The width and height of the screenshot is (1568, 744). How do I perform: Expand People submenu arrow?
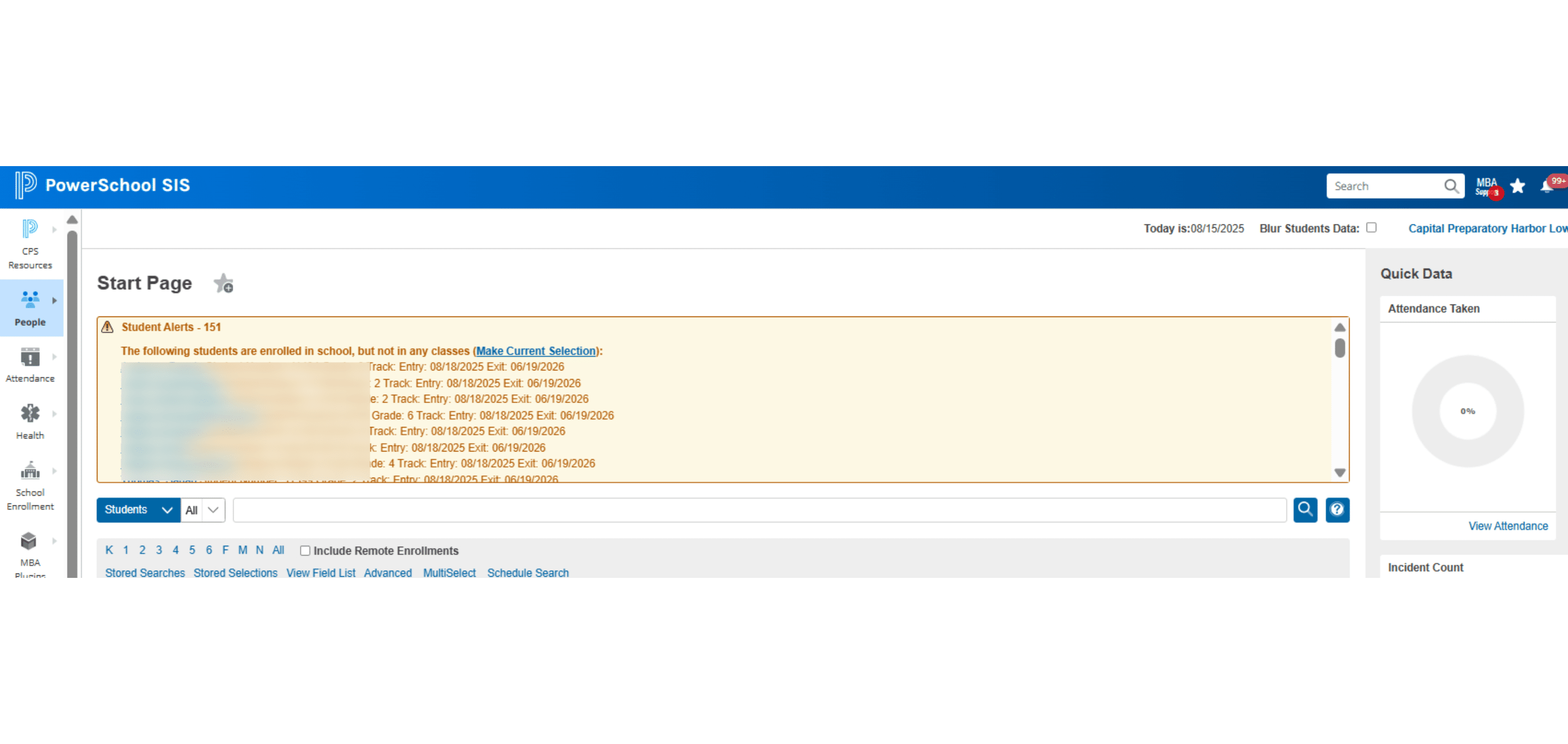(x=54, y=300)
